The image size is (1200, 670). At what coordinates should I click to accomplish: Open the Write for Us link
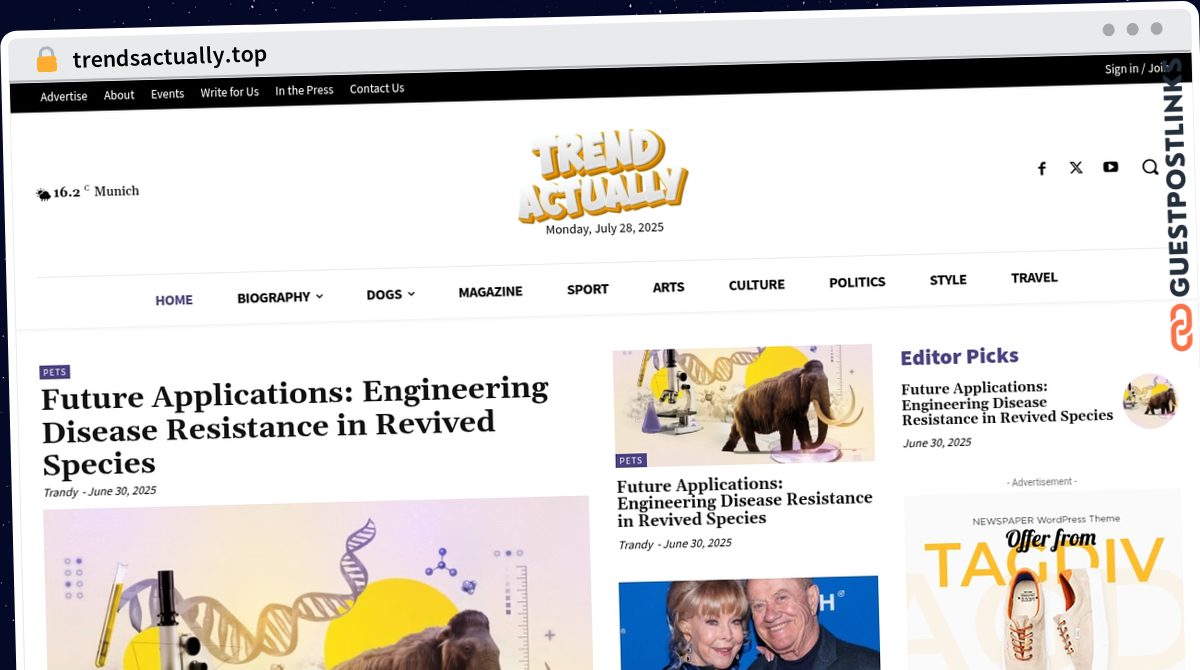229,92
